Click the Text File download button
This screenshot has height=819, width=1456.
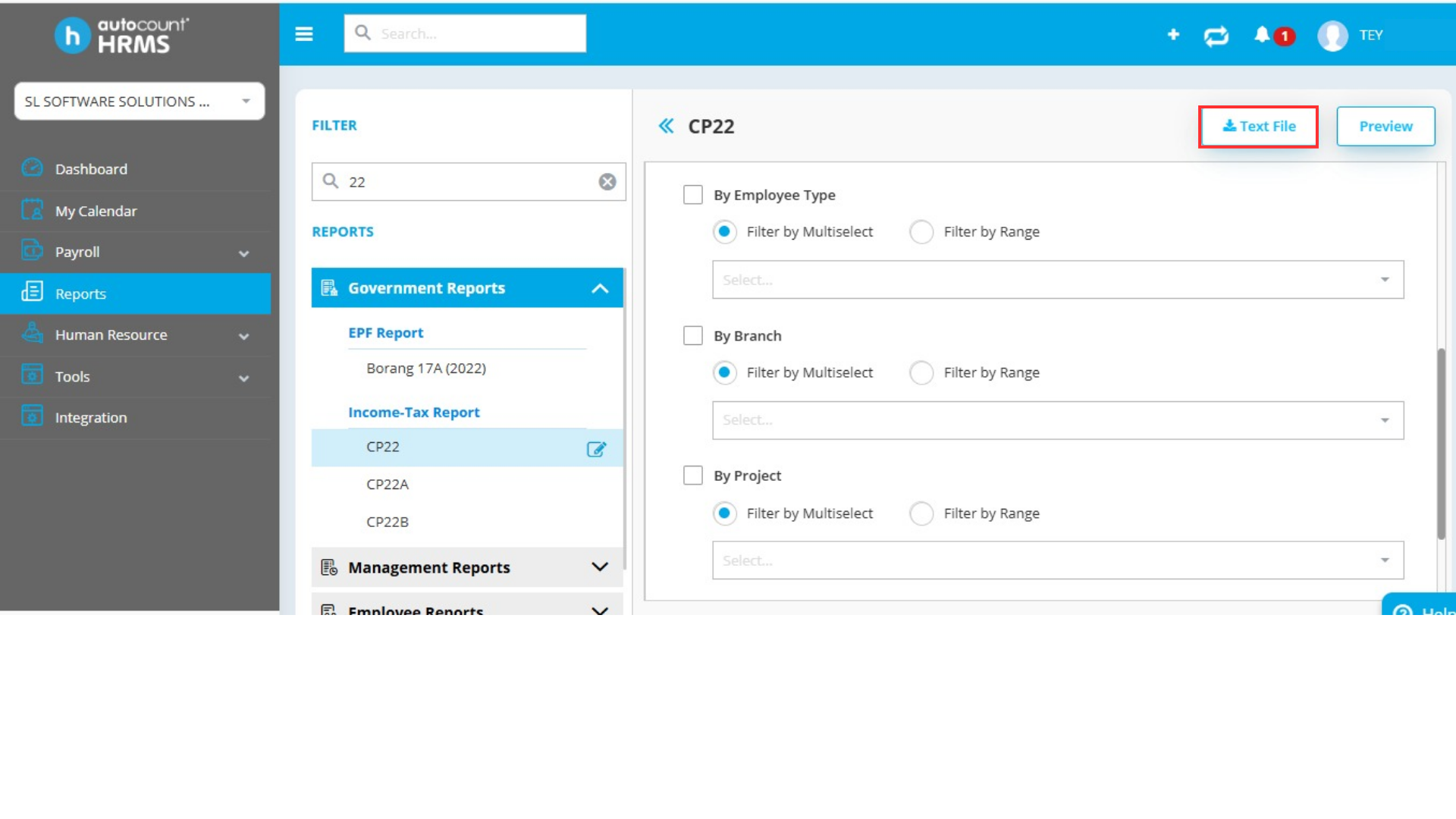(1258, 127)
